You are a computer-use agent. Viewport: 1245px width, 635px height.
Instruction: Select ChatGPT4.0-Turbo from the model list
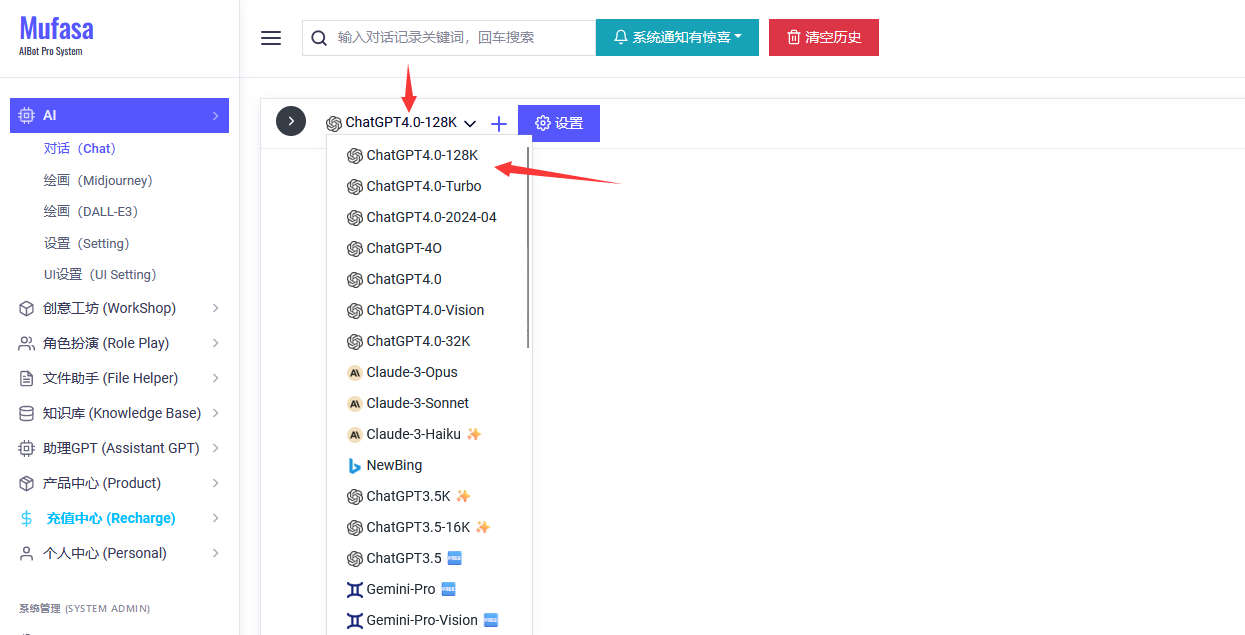(x=423, y=186)
